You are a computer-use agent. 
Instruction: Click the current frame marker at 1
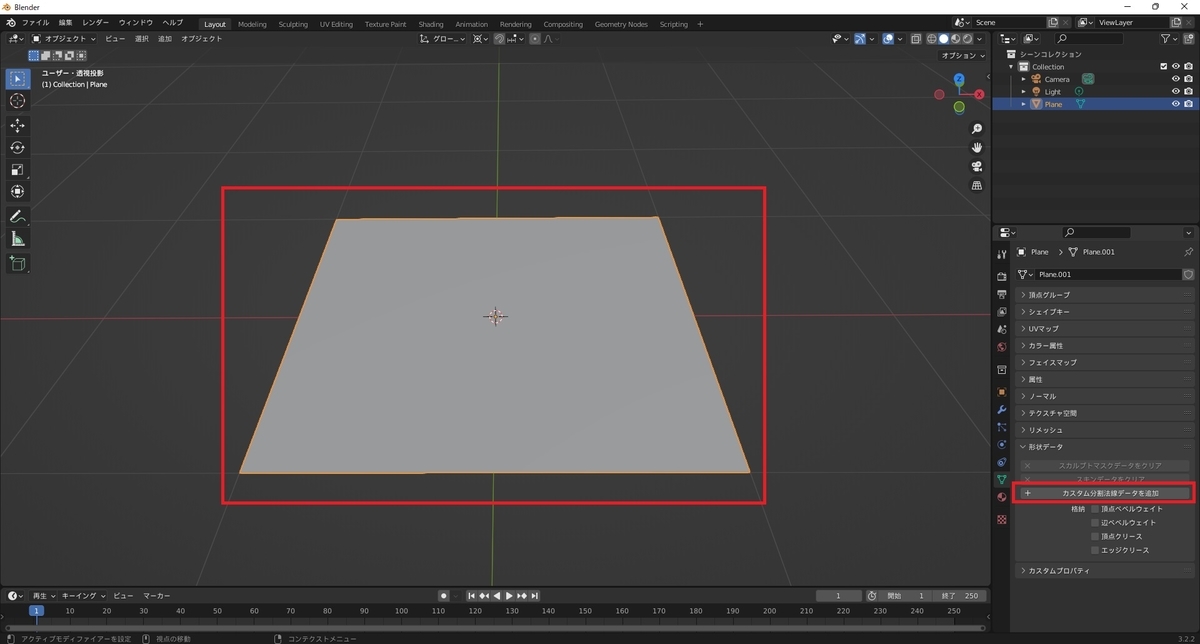(x=36, y=610)
